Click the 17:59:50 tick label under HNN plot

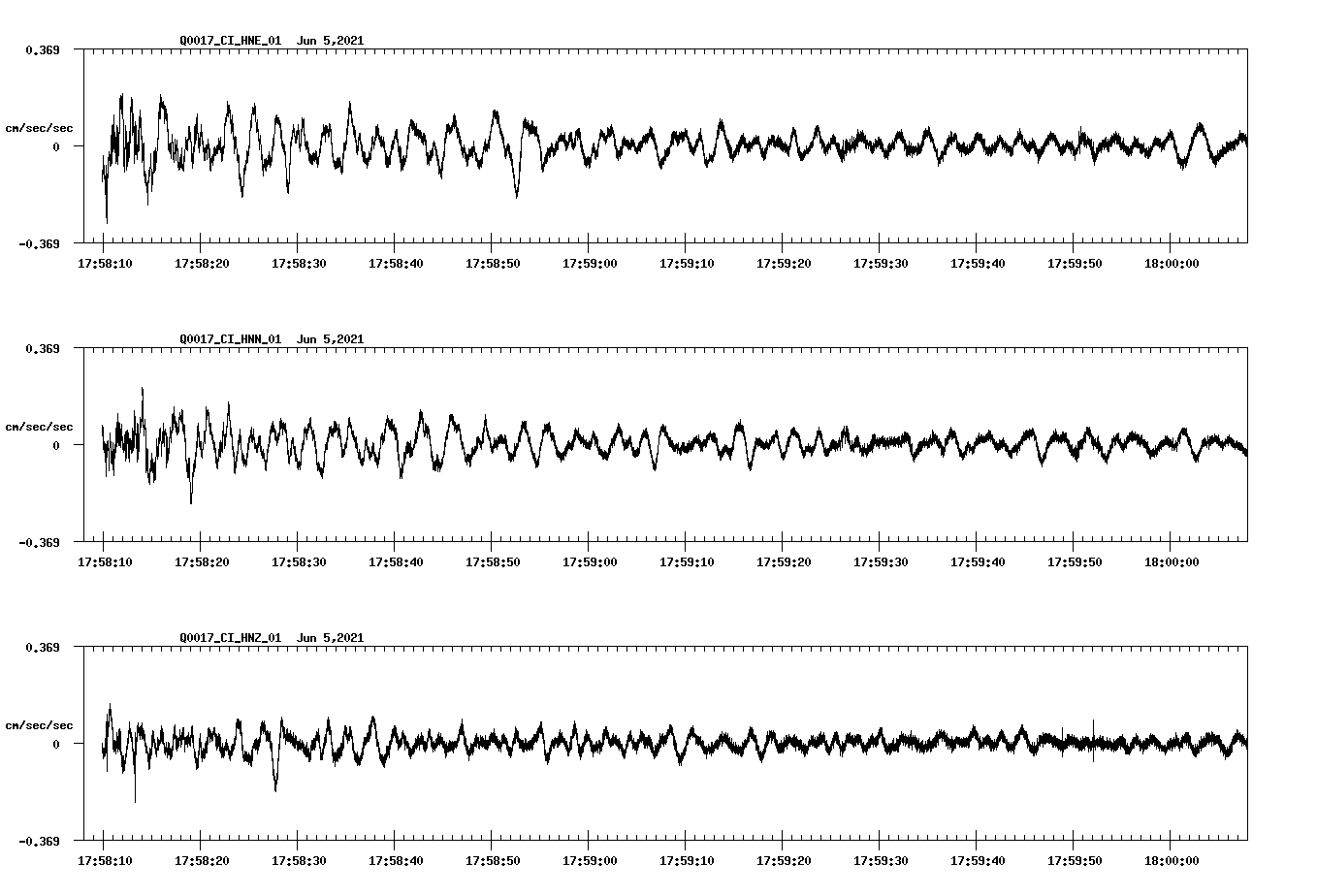(x=1075, y=562)
